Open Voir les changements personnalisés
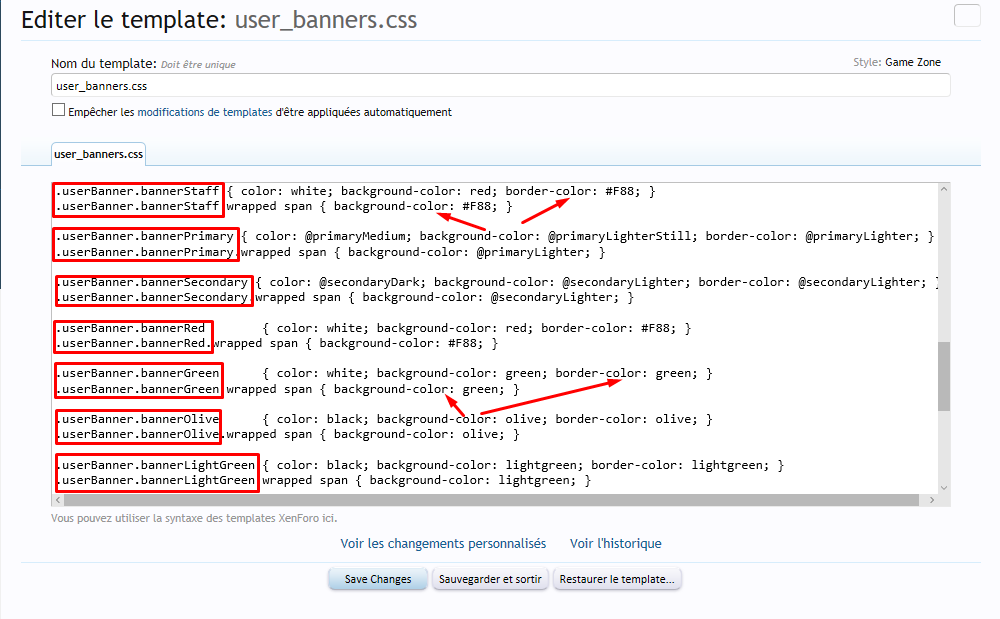This screenshot has width=1000, height=619. (443, 544)
